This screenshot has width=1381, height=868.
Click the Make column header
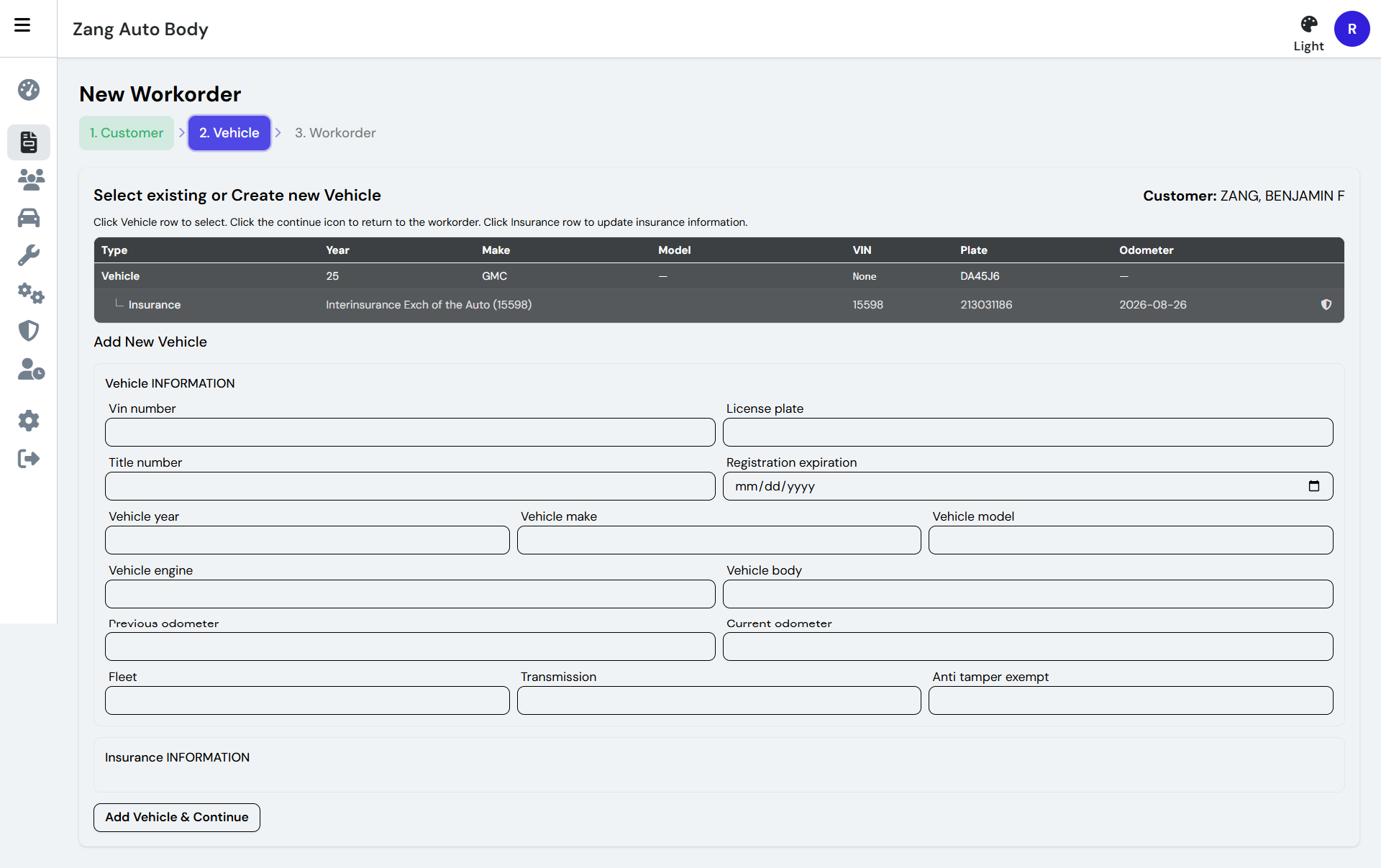coord(496,250)
